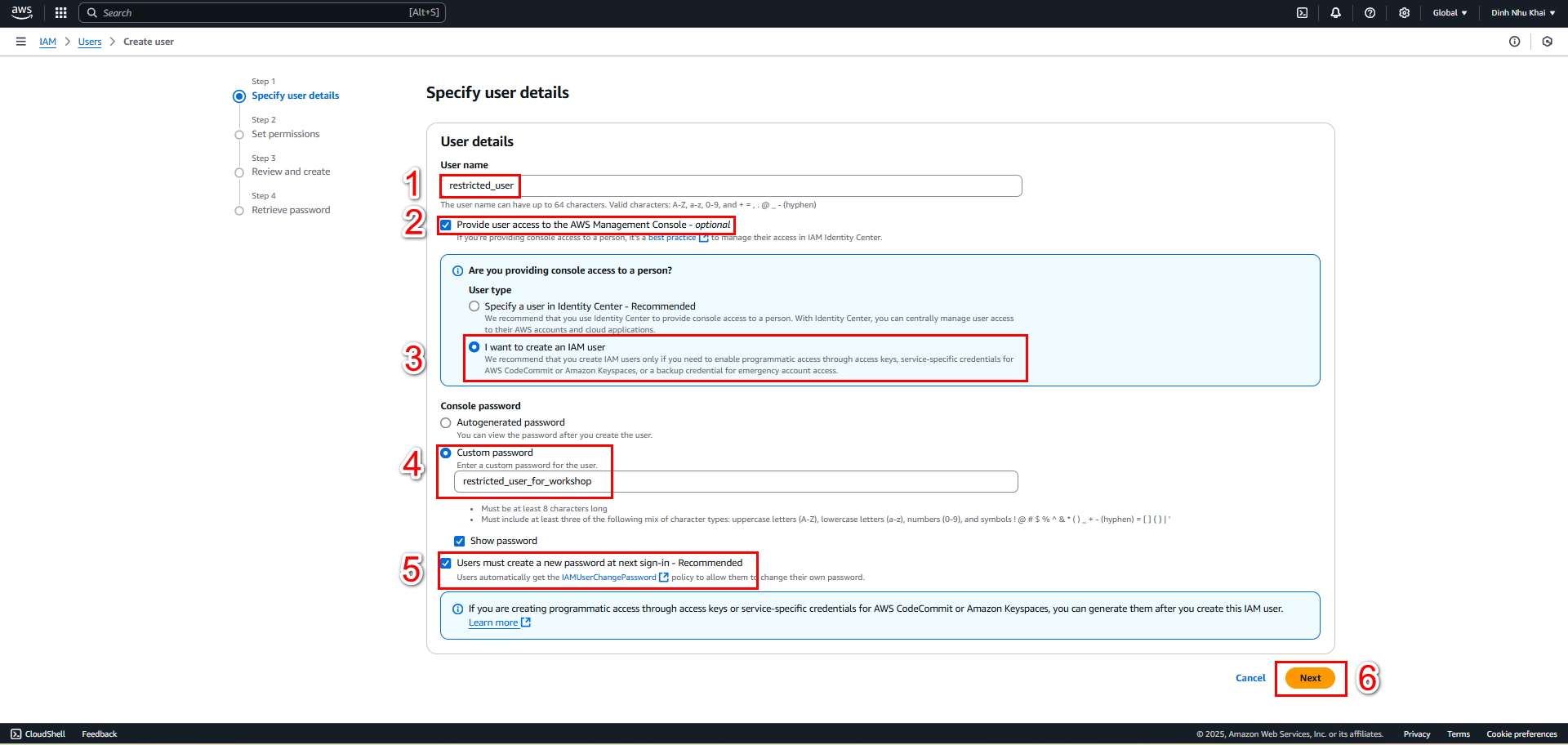Select Step 1 Specify user details
The image size is (1568, 745).
(x=296, y=96)
